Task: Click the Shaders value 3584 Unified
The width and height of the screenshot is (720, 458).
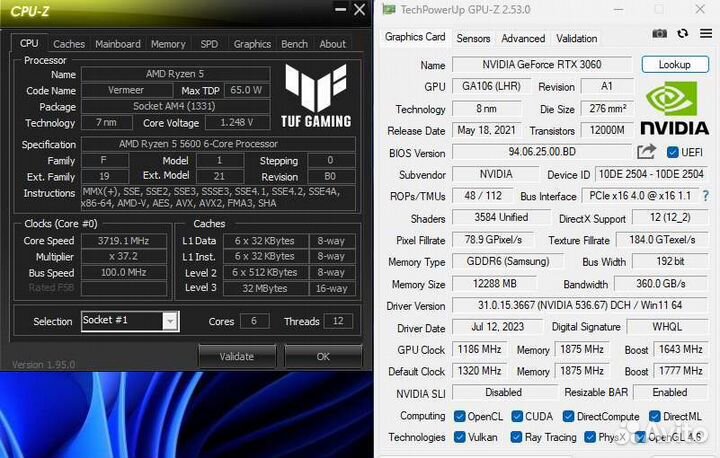Action: pos(501,217)
